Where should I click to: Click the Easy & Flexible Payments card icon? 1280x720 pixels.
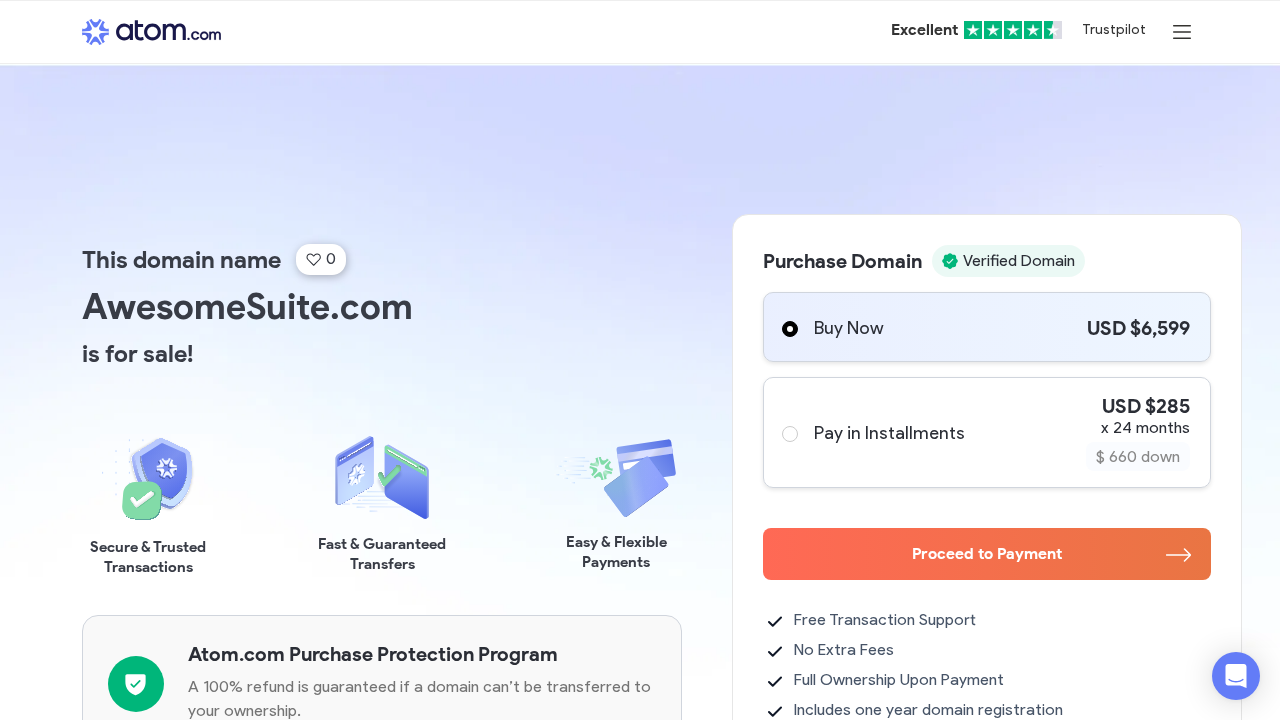[x=617, y=477]
